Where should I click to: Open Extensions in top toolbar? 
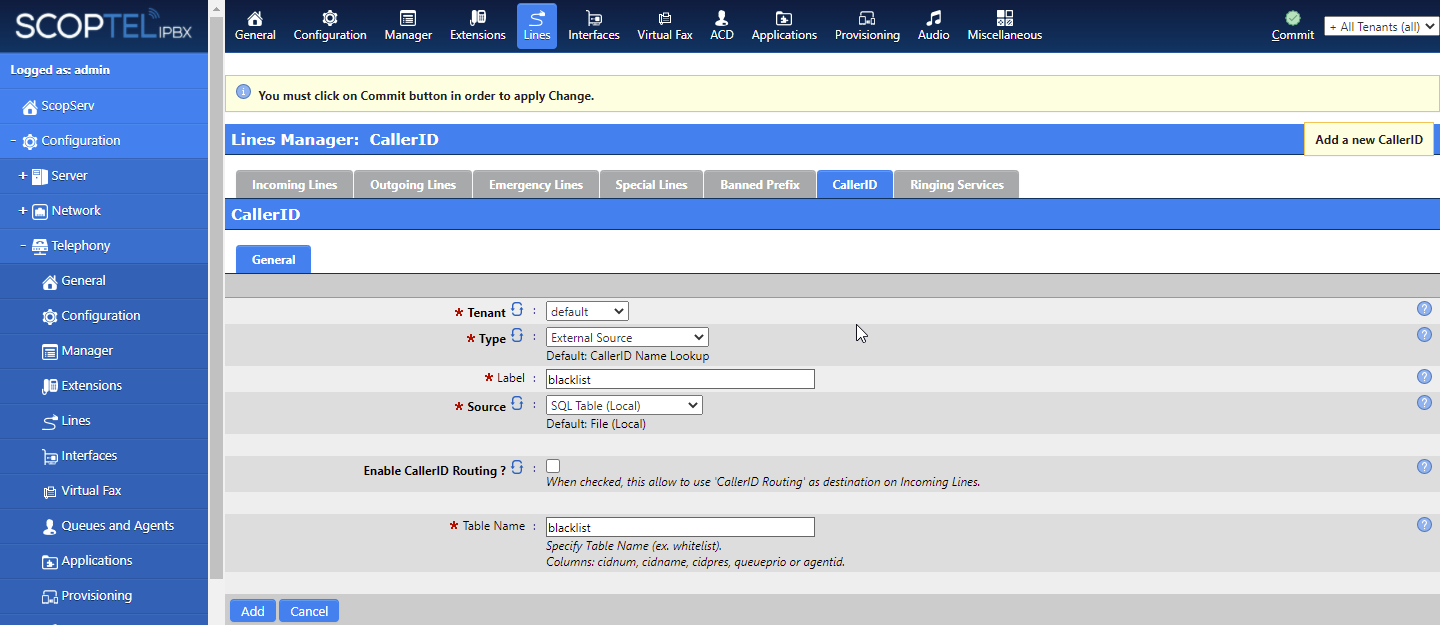click(x=478, y=26)
